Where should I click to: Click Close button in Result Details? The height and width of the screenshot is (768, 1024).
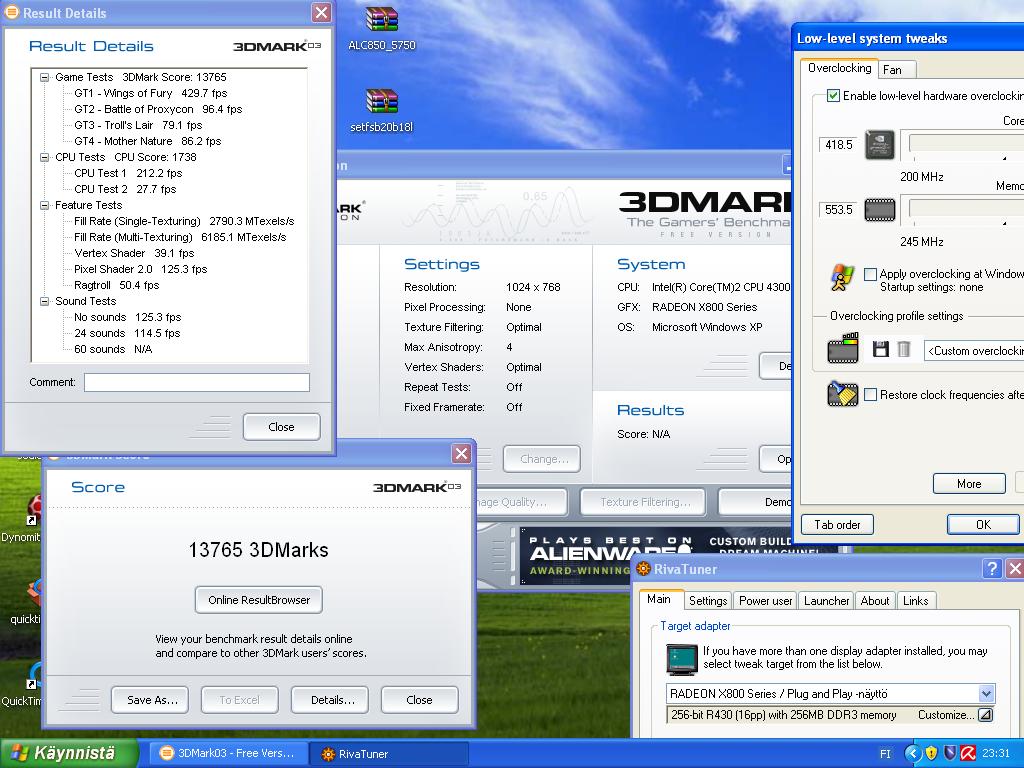tap(281, 427)
